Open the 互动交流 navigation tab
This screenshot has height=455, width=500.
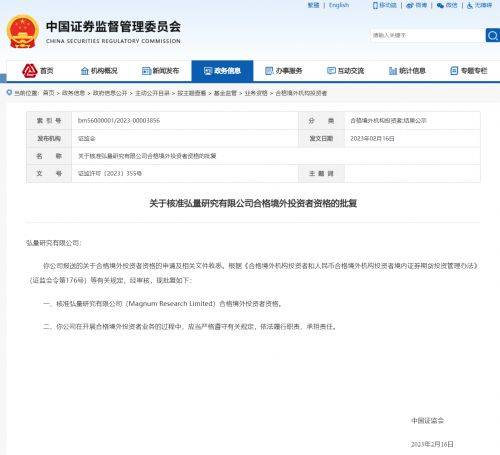click(x=345, y=71)
